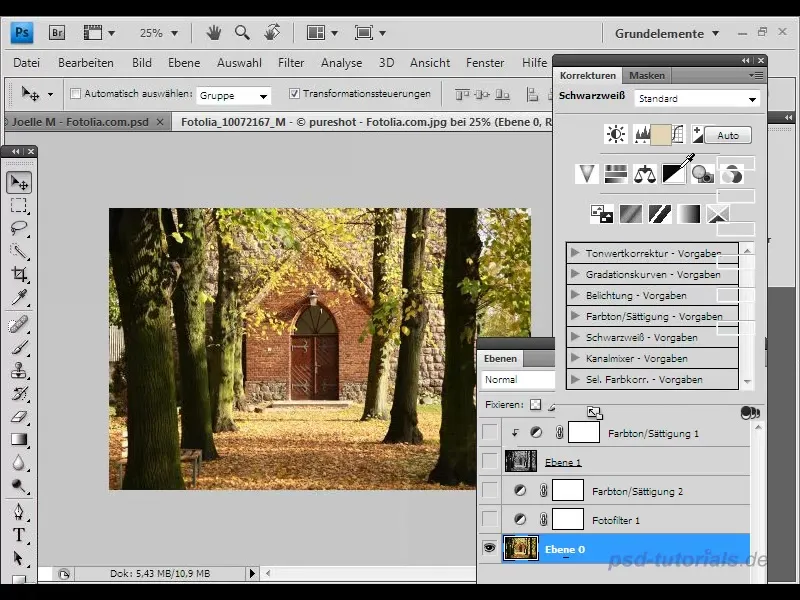Open the Bearbeiten menu
Viewport: 800px width, 600px height.
[86, 63]
